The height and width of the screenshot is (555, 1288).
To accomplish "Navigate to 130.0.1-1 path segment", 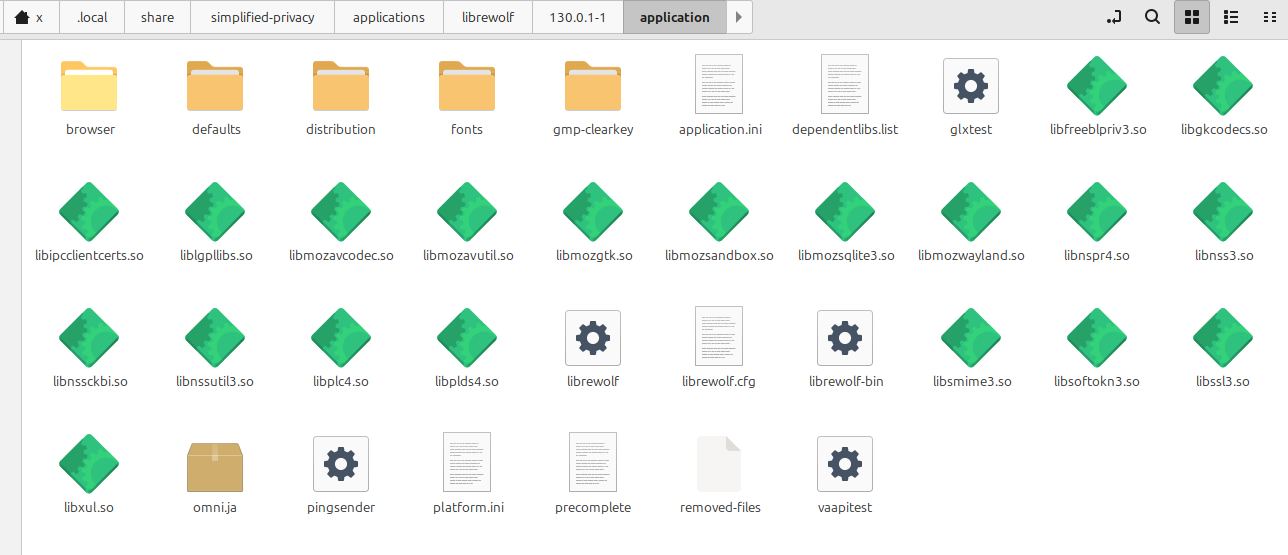I will [577, 17].
